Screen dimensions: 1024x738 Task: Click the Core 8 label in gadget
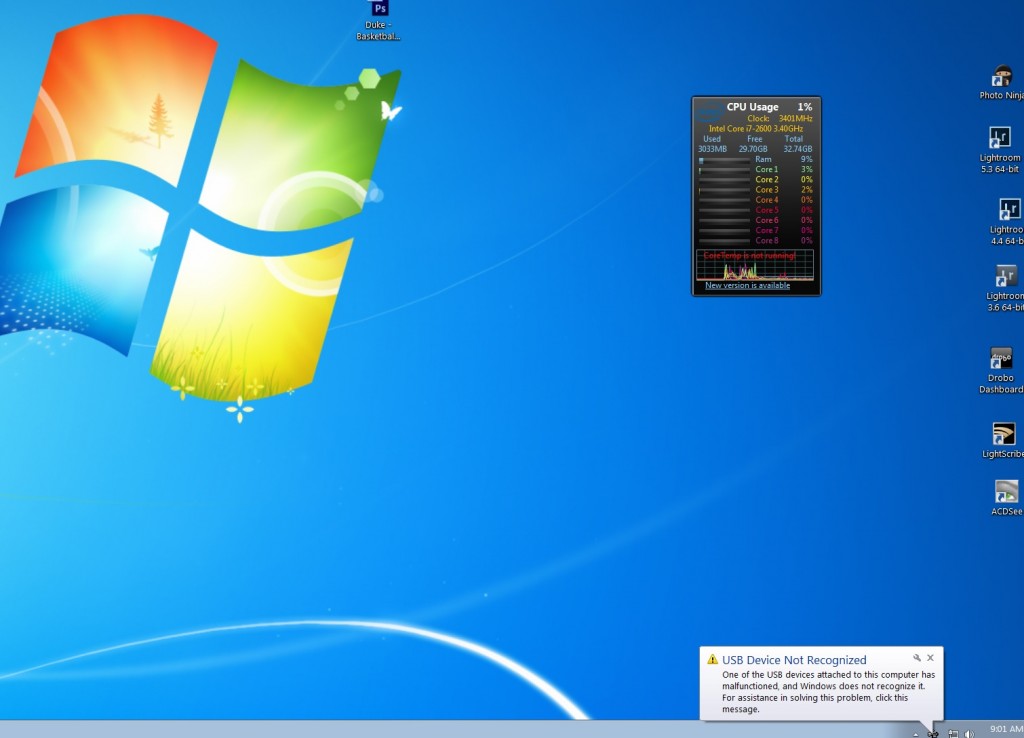[x=767, y=240]
